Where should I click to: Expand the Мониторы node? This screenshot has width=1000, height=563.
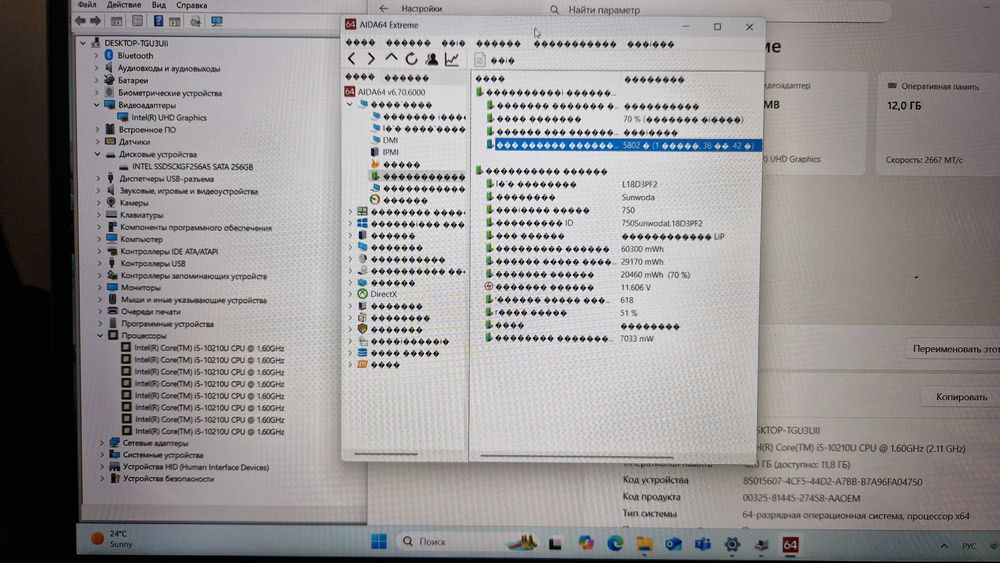(x=99, y=288)
